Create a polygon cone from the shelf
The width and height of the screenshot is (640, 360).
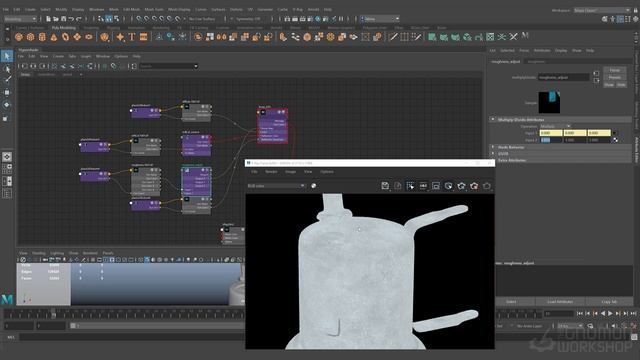click(54, 37)
